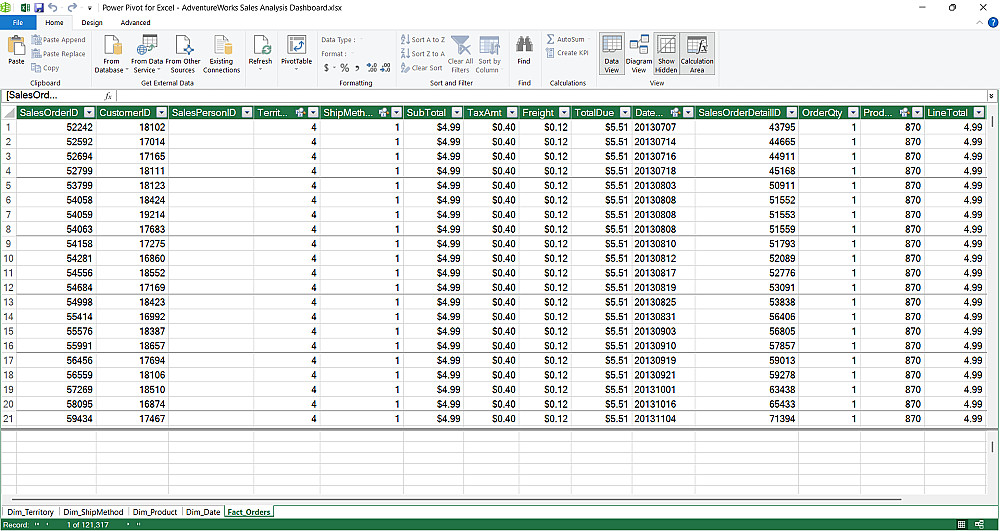Click Undo in title bar toolbar
The width and height of the screenshot is (1000, 531).
(52, 8)
